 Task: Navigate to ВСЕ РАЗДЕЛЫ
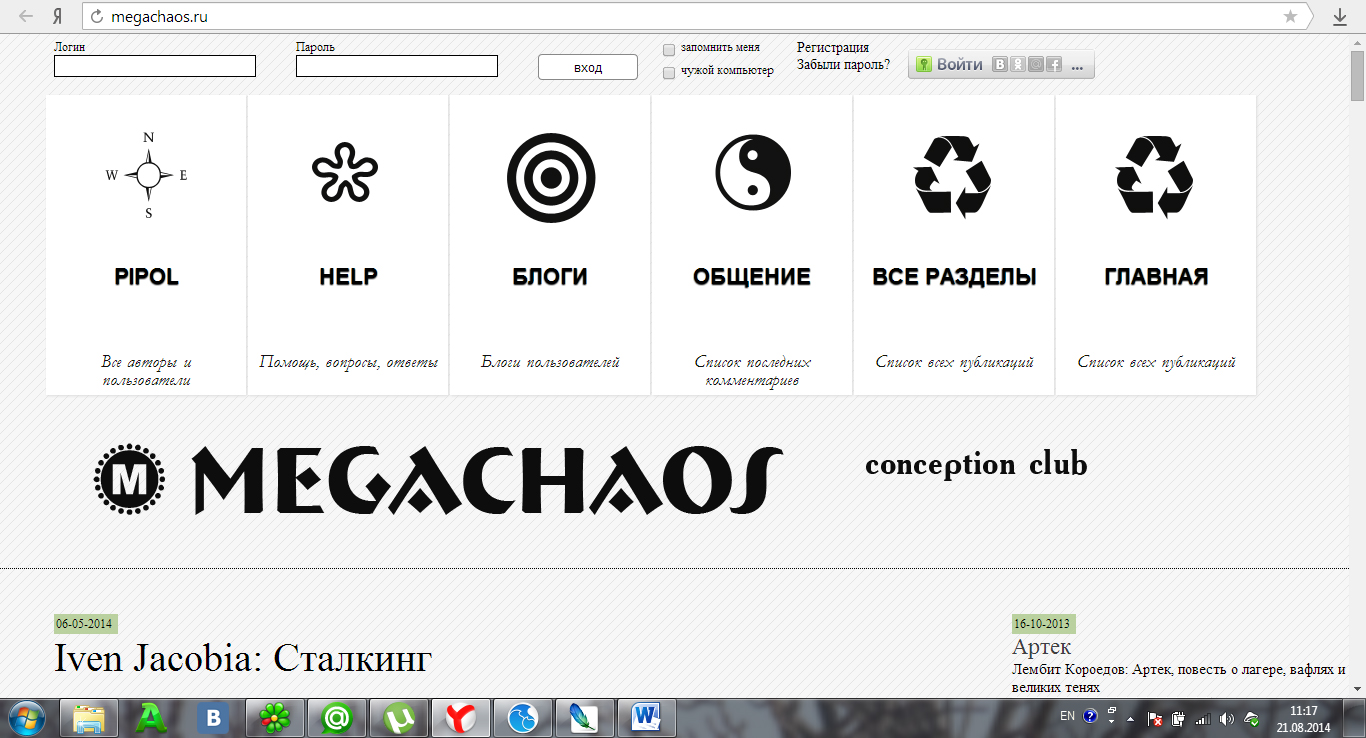click(x=954, y=277)
